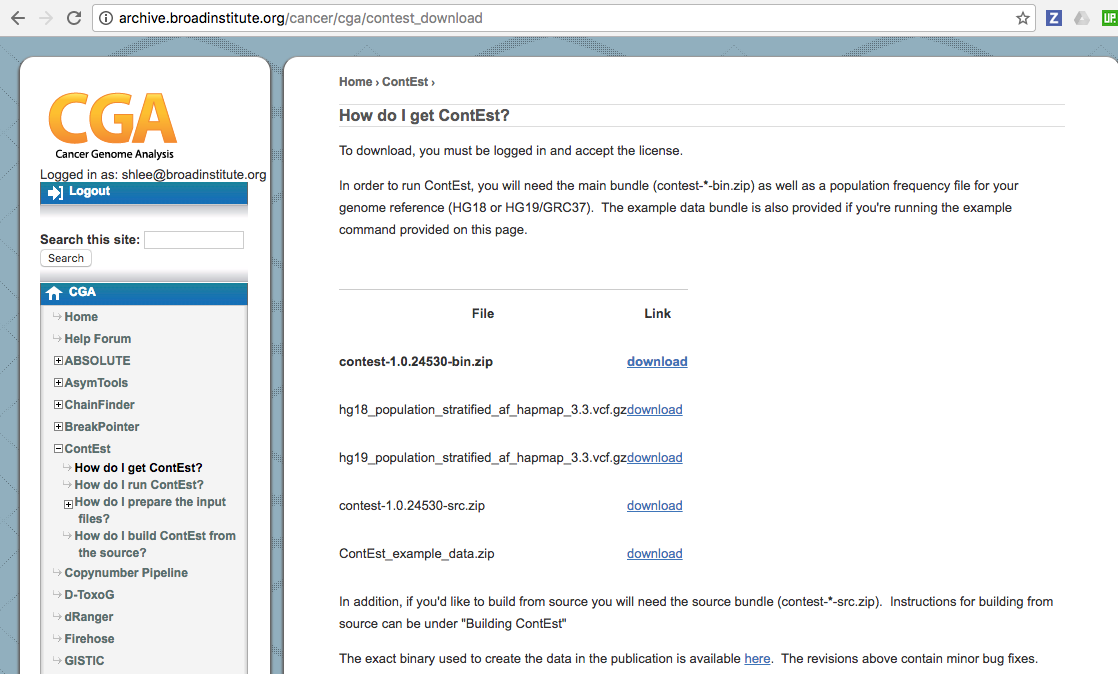Image resolution: width=1118 pixels, height=674 pixels.
Task: Click the 'Link' table column header
Action: click(x=657, y=314)
